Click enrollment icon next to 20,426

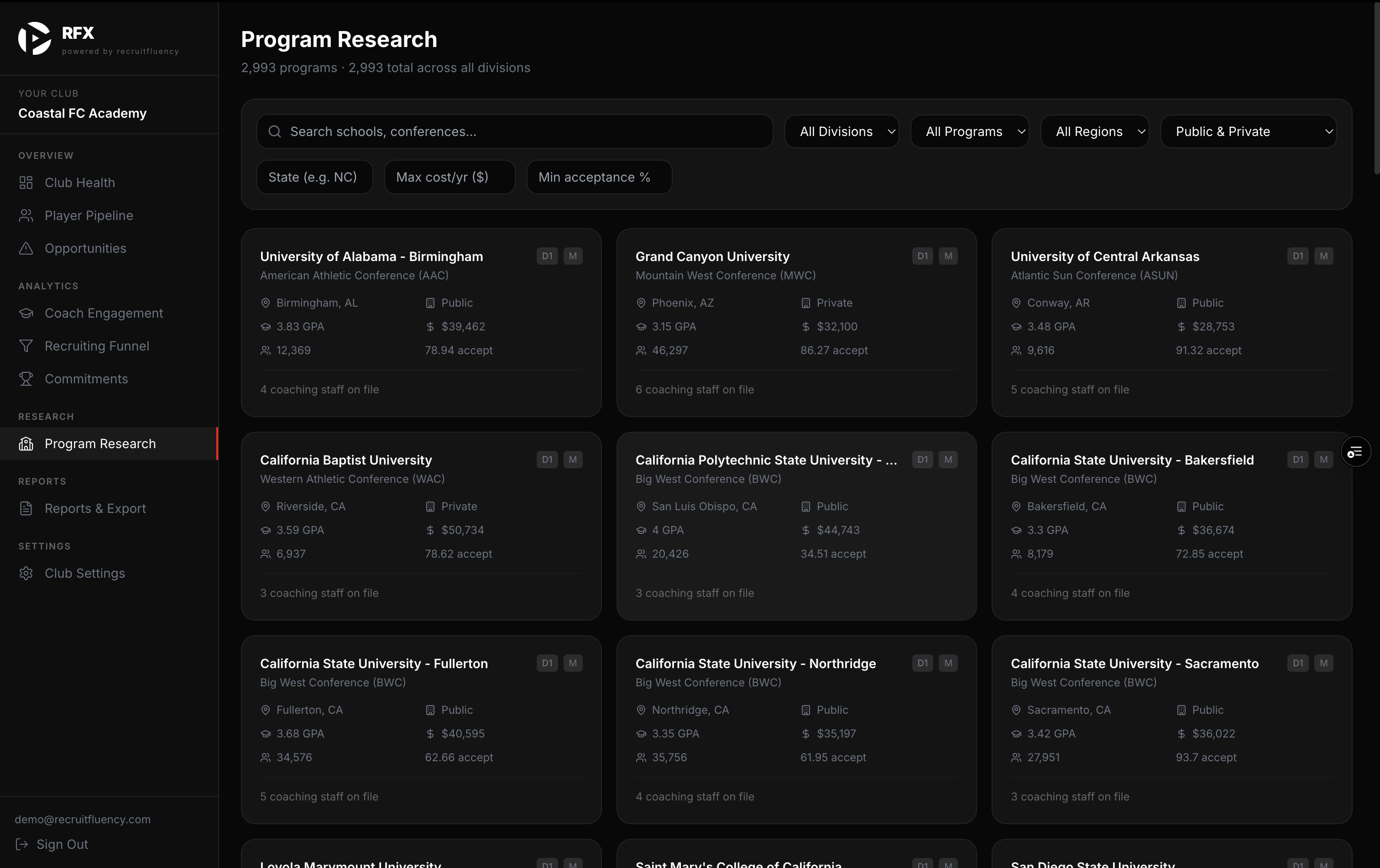coord(641,554)
